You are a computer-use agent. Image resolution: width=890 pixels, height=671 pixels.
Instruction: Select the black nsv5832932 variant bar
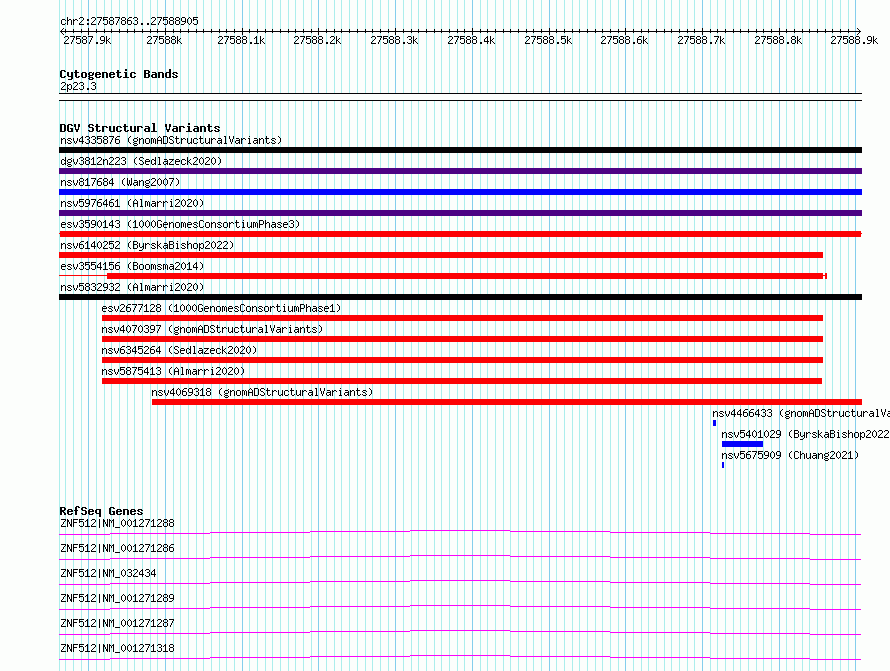coord(460,297)
